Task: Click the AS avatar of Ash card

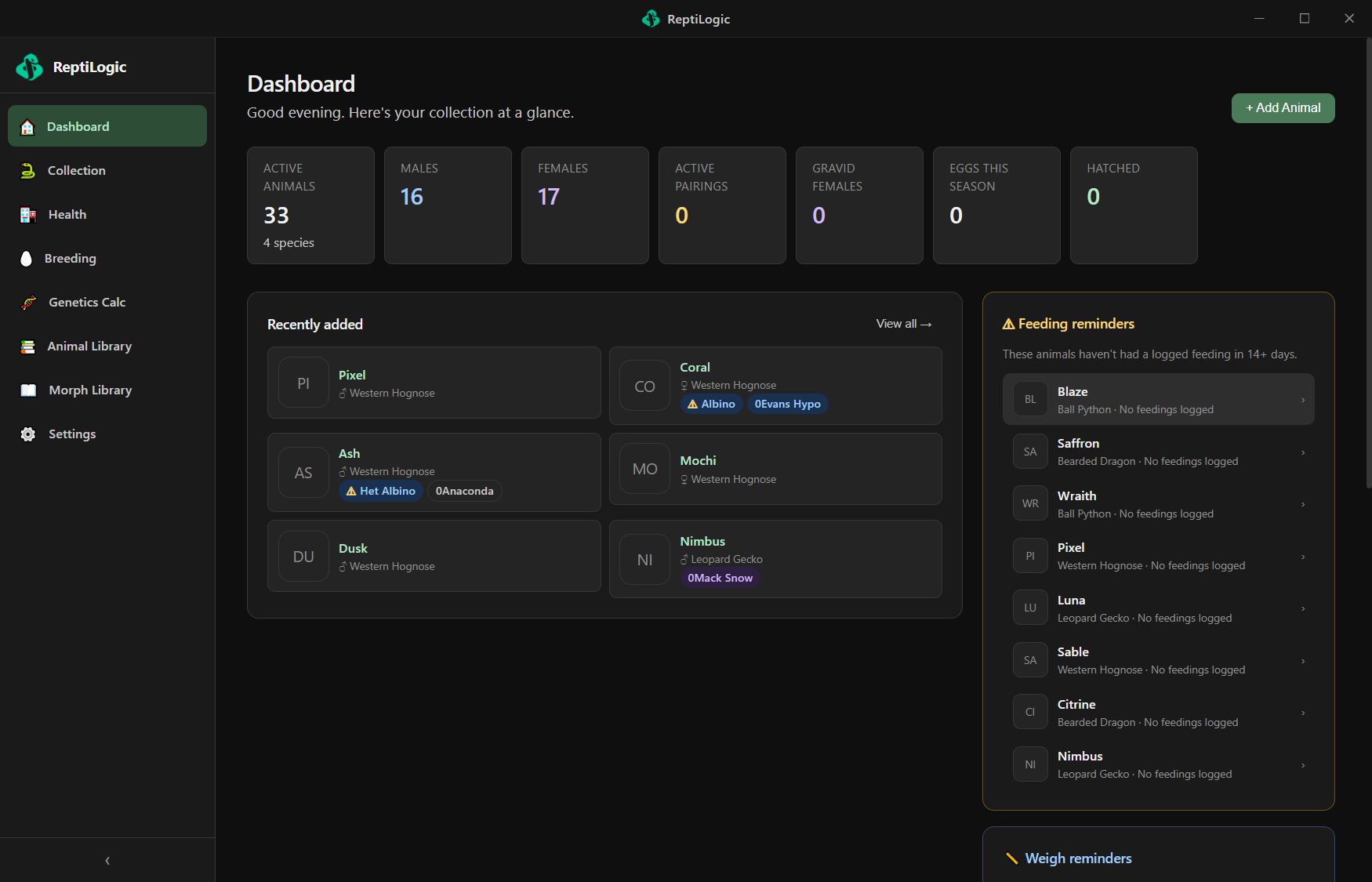Action: point(303,473)
